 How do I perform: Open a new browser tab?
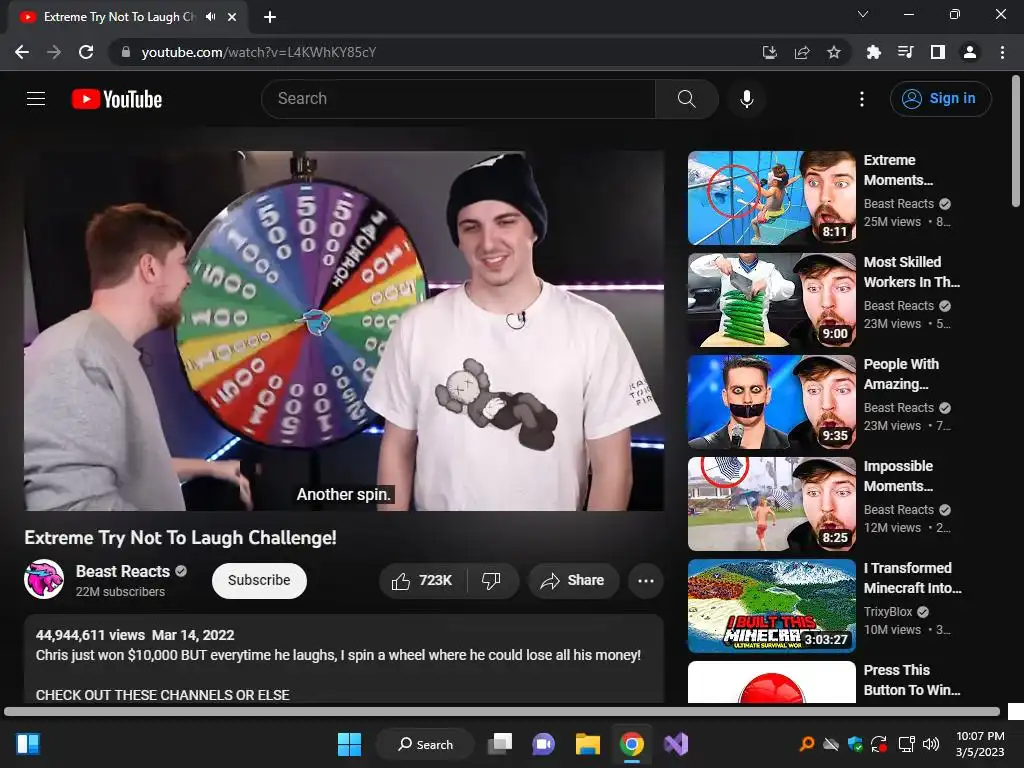point(270,17)
